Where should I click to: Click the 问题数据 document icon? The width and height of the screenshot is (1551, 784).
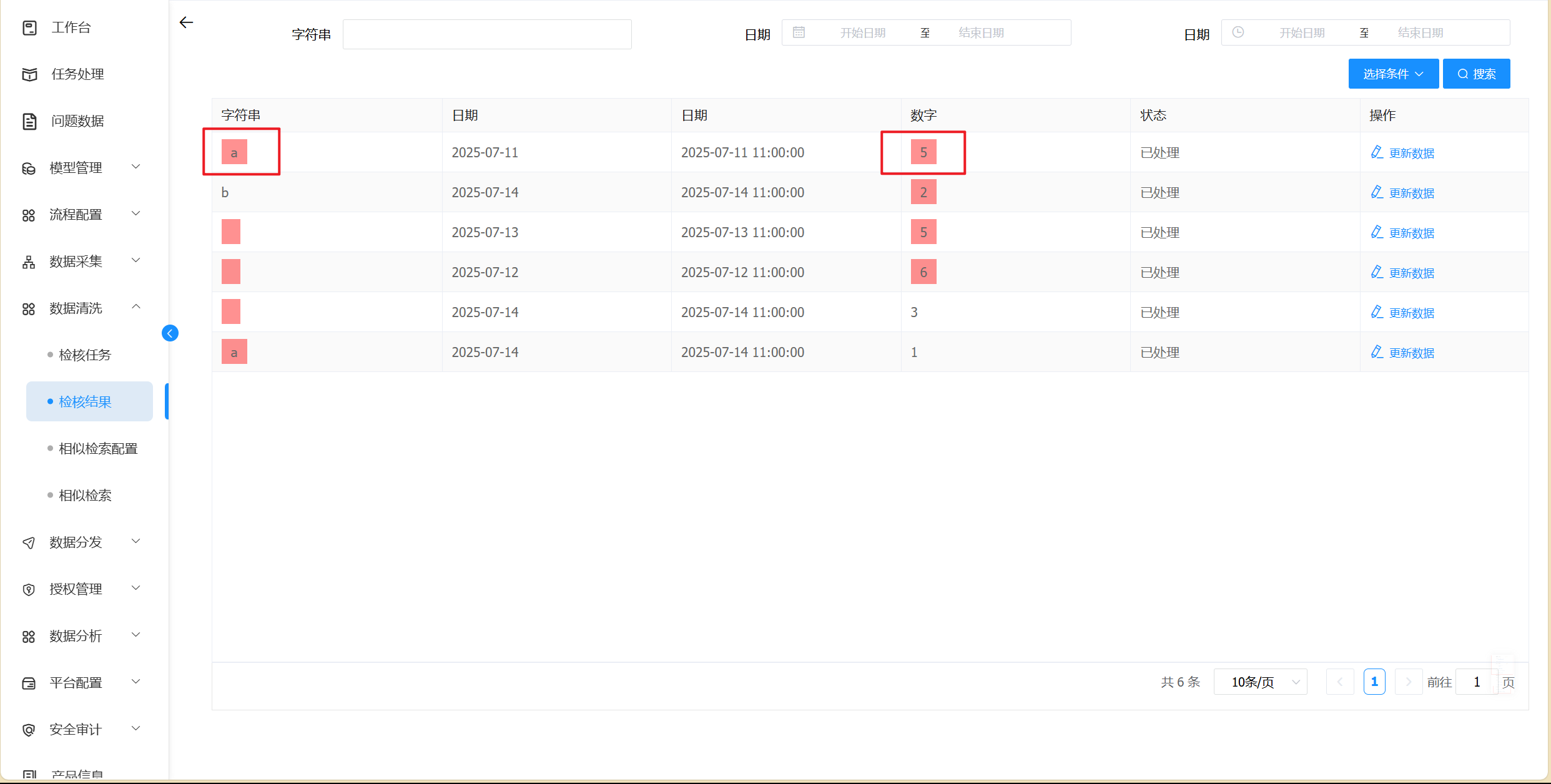[29, 121]
